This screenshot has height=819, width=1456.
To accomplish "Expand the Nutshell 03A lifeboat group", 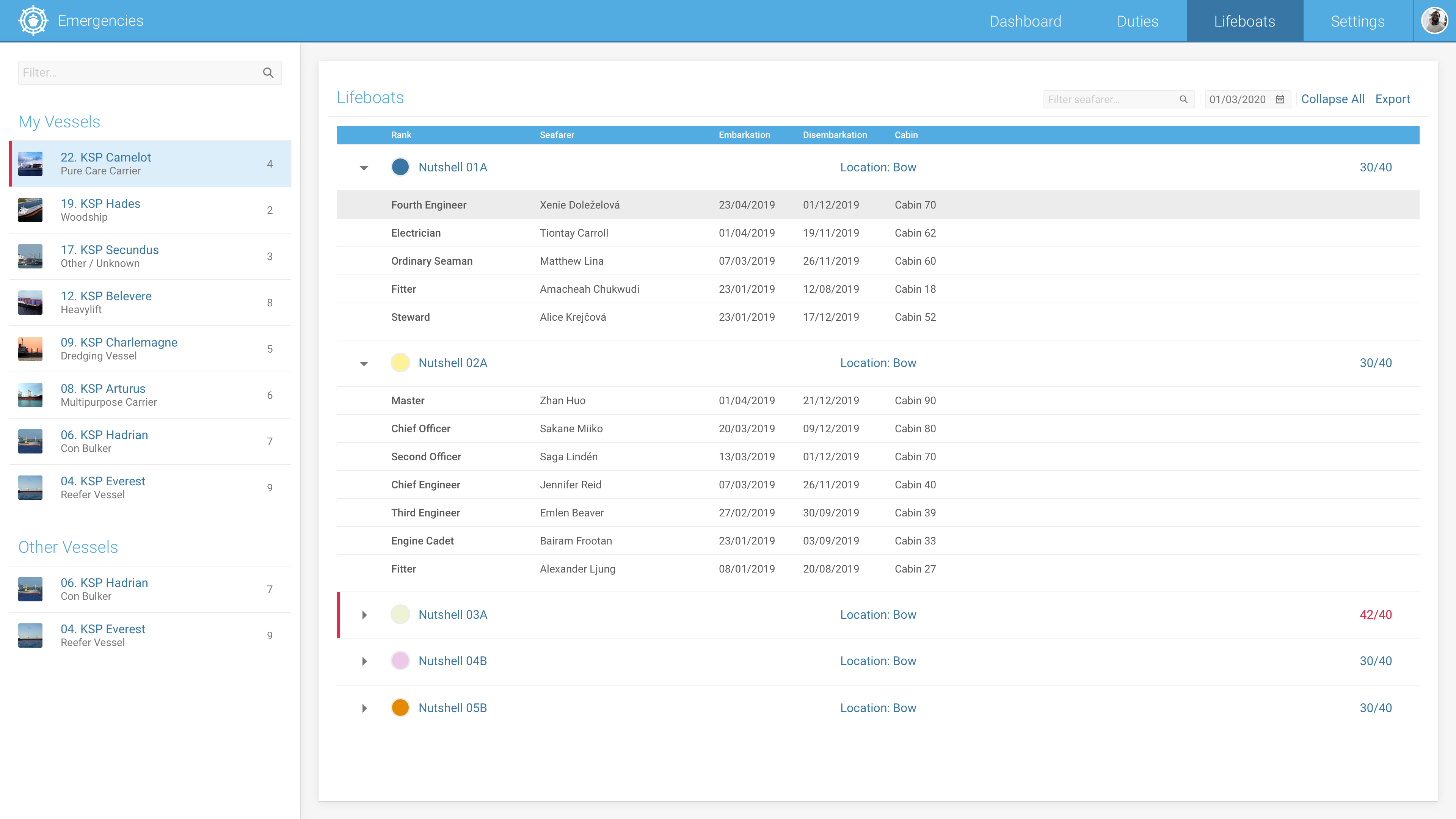I will coord(364,615).
